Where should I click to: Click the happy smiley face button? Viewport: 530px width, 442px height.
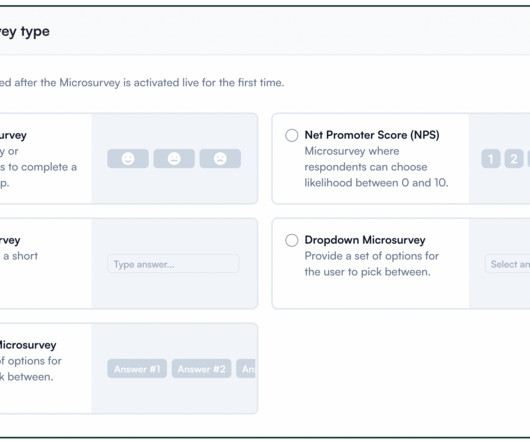coord(128,158)
